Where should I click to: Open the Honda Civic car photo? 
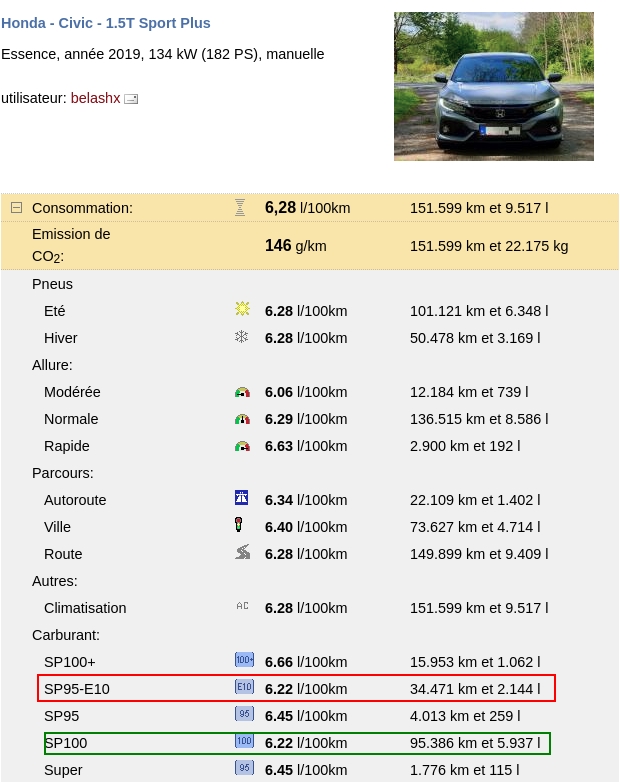click(x=493, y=86)
